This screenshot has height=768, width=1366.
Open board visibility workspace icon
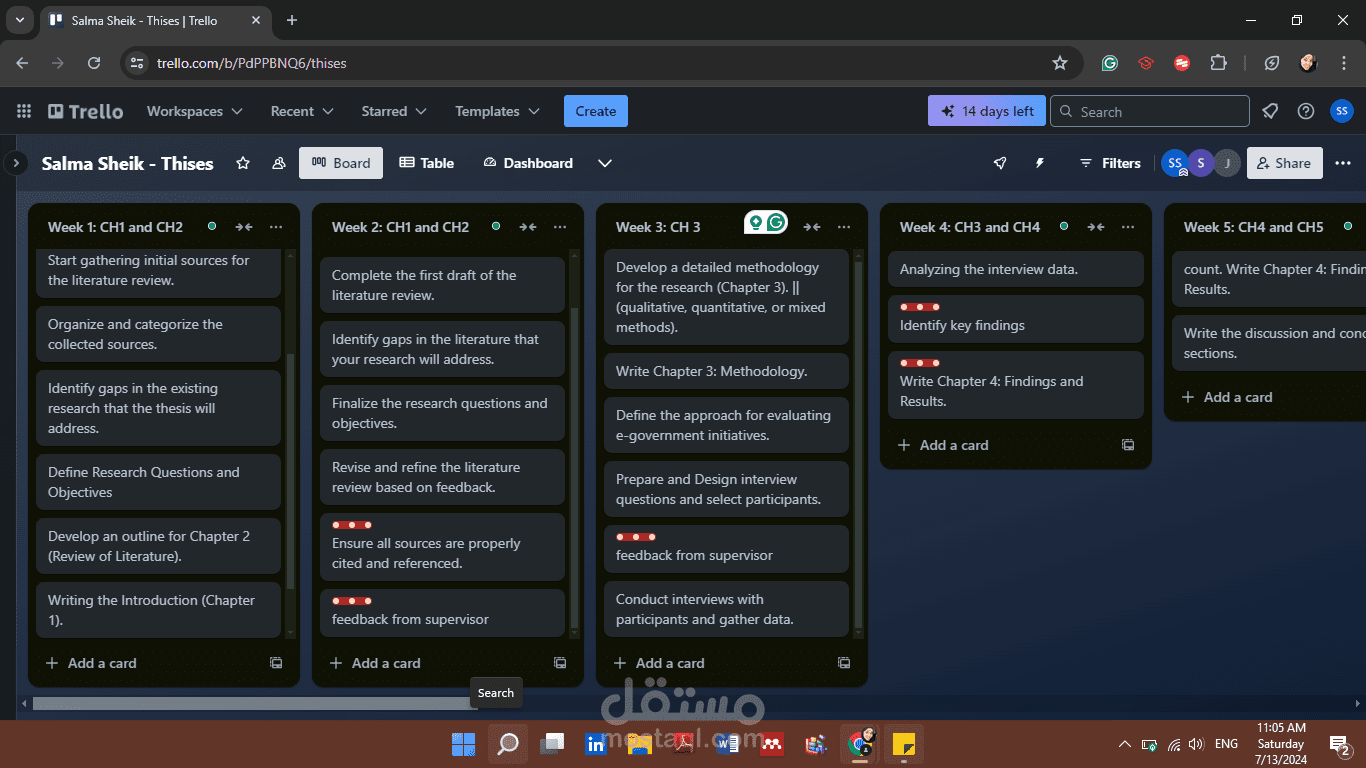point(279,163)
